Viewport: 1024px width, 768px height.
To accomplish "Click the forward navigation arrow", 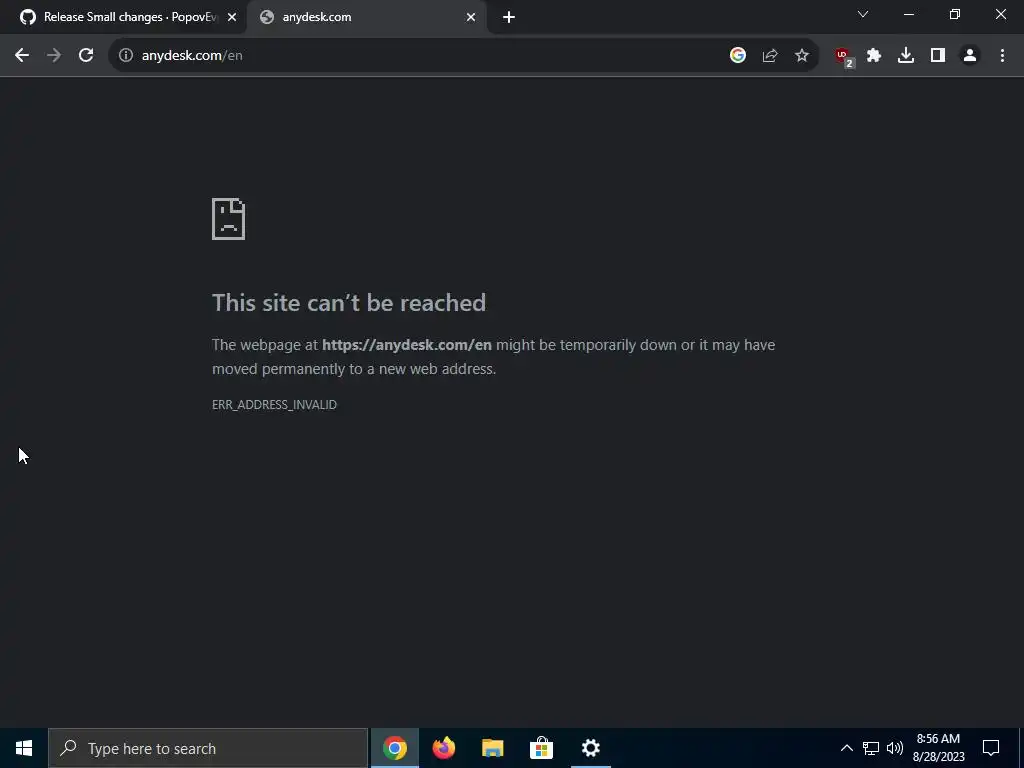I will tap(54, 56).
